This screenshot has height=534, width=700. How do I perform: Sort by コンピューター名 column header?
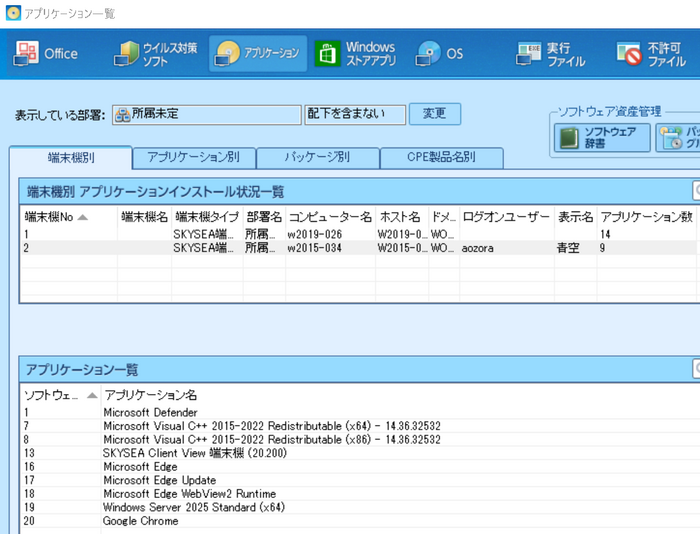[x=330, y=217]
